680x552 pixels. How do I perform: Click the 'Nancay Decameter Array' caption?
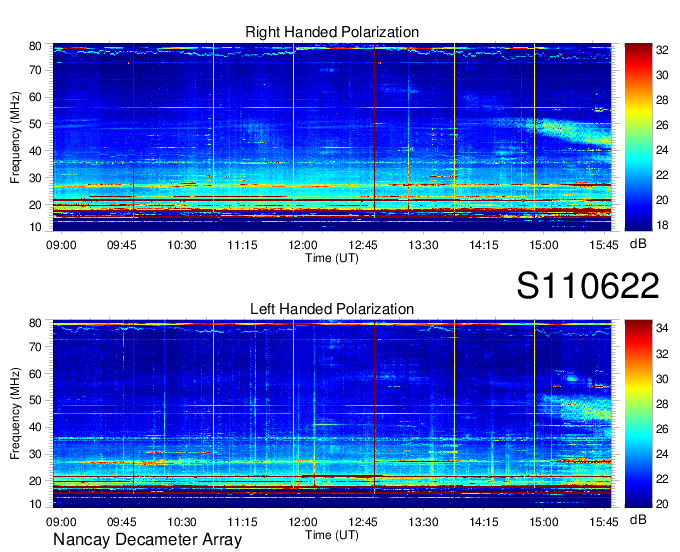click(x=147, y=540)
